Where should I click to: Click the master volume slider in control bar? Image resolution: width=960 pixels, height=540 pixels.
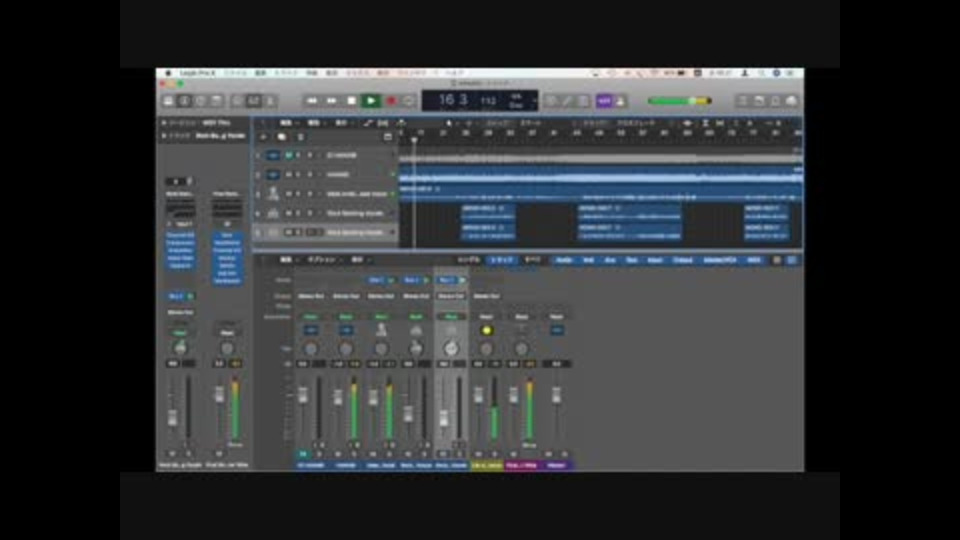coord(680,101)
